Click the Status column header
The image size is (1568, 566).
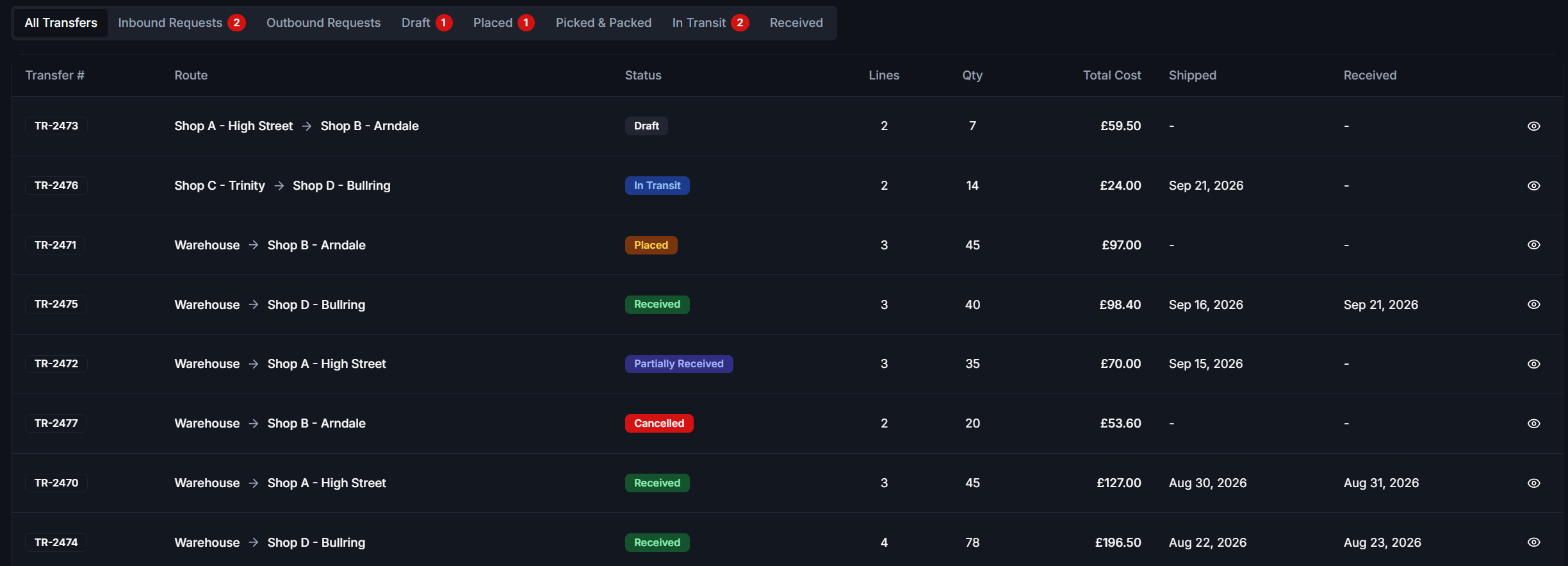pos(643,76)
